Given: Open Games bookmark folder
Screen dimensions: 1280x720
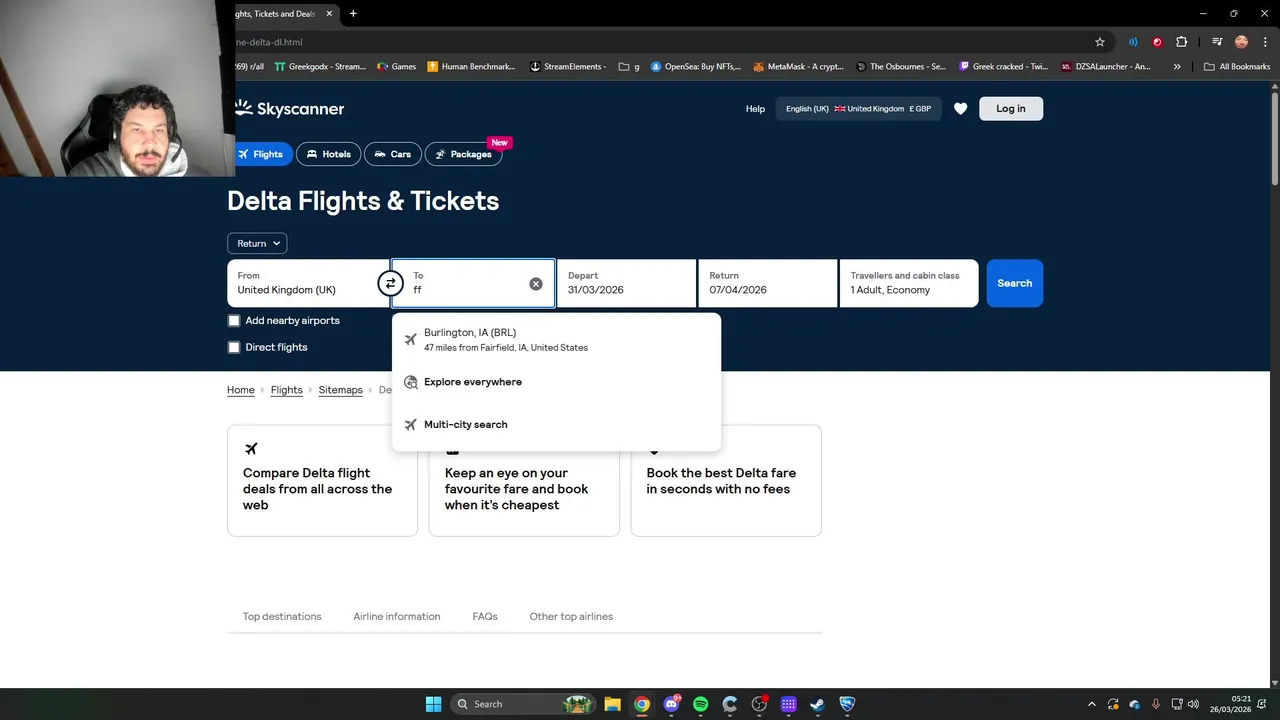Looking at the screenshot, I should (396, 67).
